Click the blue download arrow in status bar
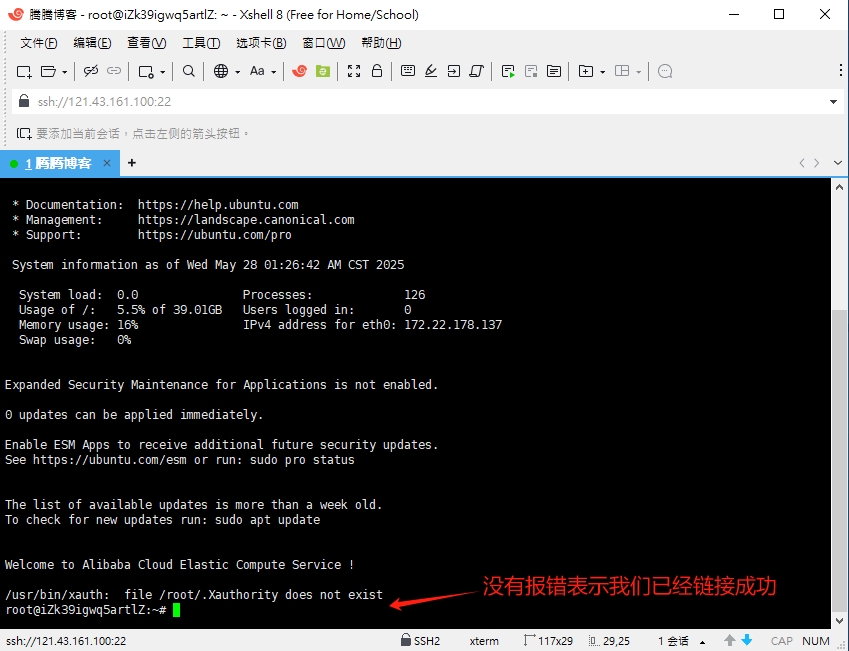 coord(746,640)
